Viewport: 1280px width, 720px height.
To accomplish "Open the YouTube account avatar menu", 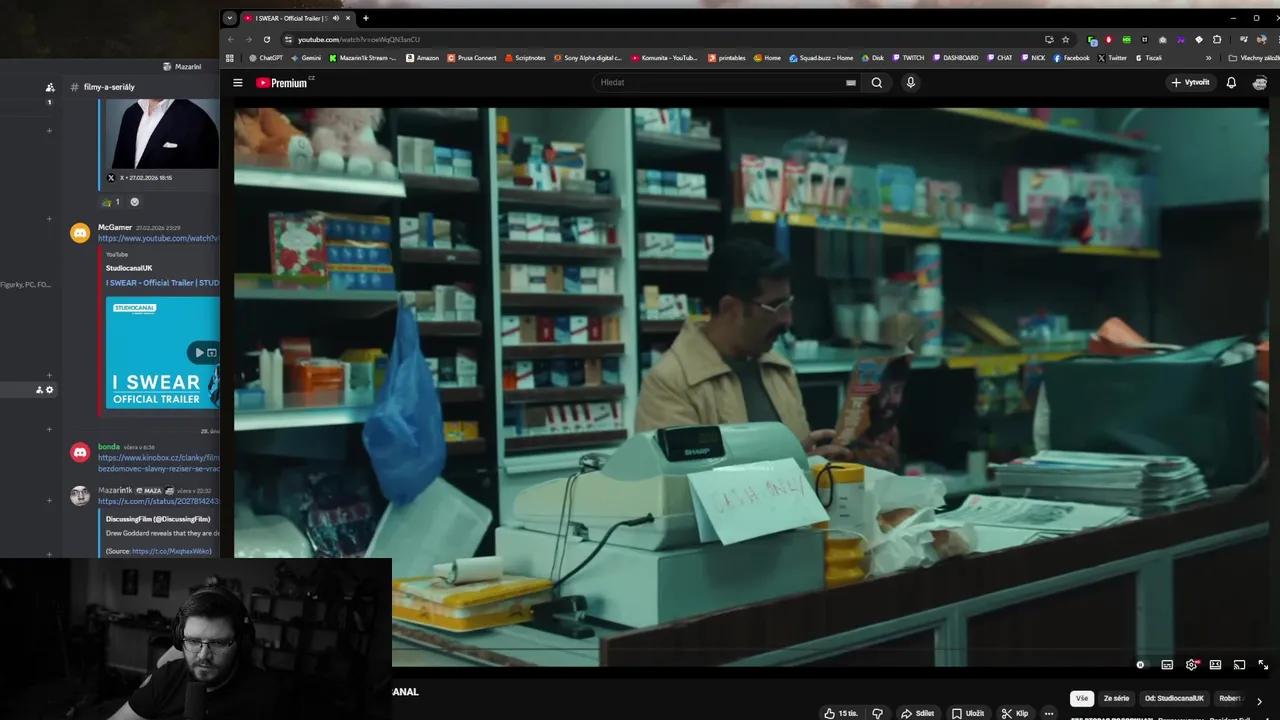I will pyautogui.click(x=1261, y=83).
